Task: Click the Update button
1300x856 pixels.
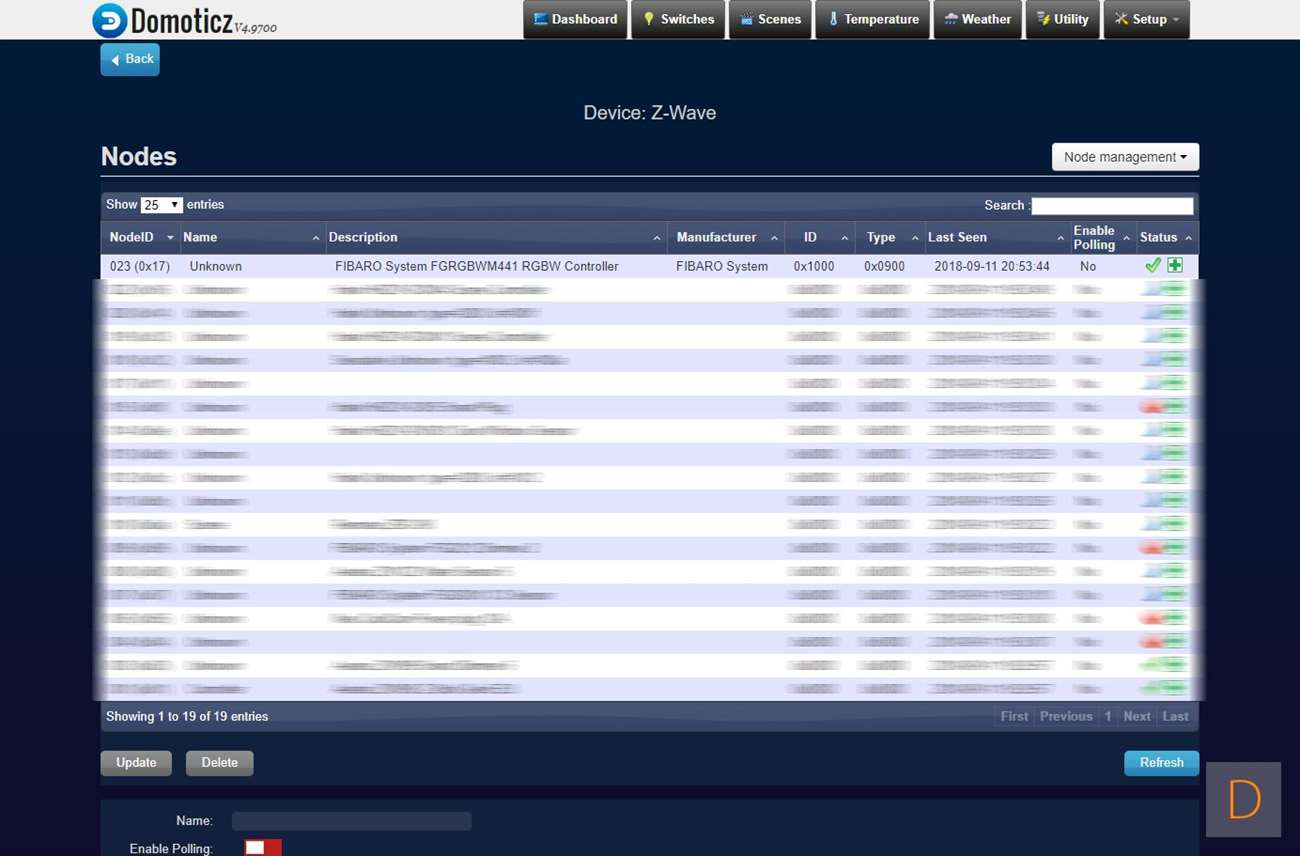Action: [136, 763]
